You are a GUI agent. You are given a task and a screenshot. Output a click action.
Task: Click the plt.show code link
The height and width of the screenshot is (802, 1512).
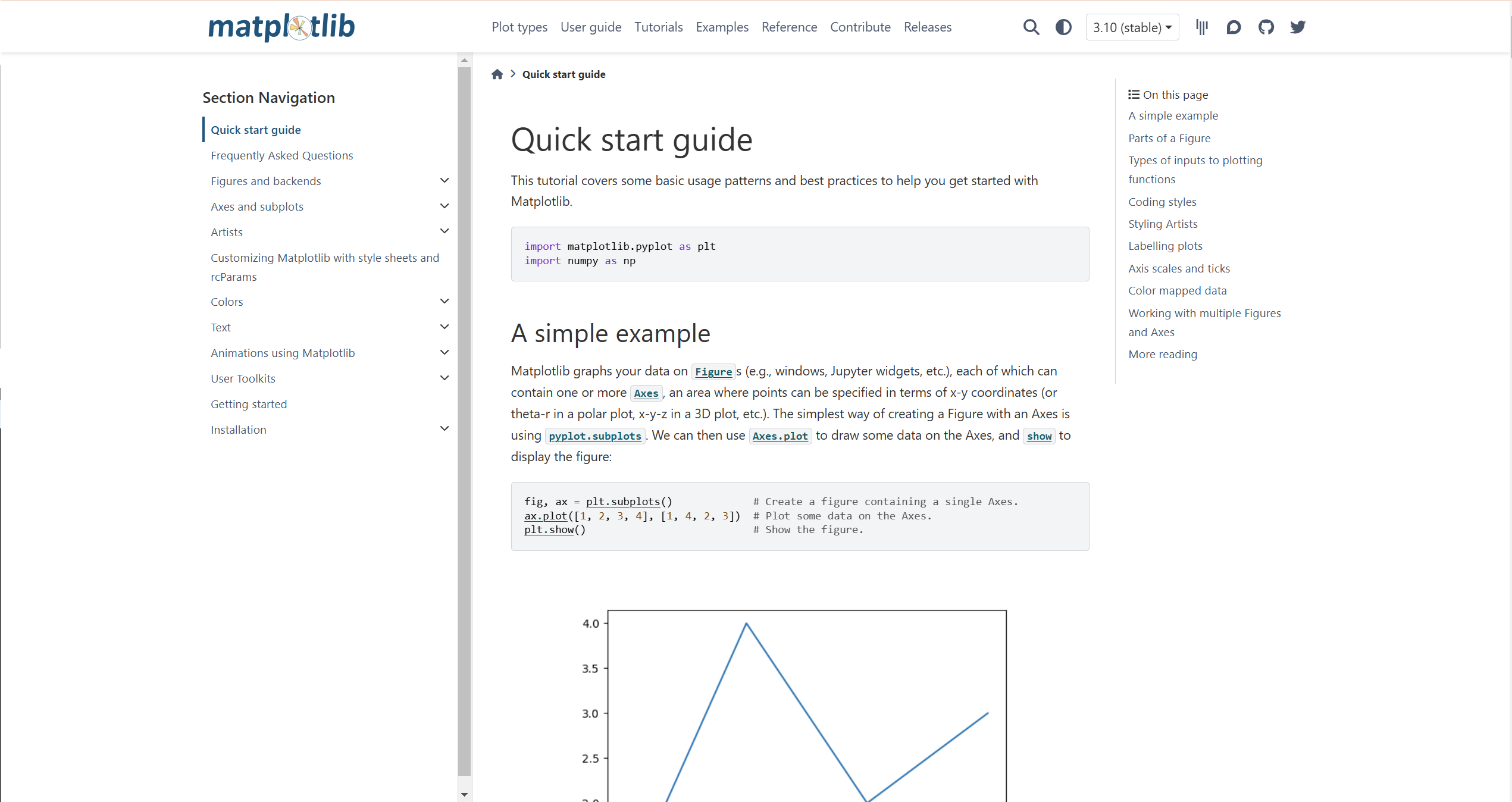[x=549, y=530]
